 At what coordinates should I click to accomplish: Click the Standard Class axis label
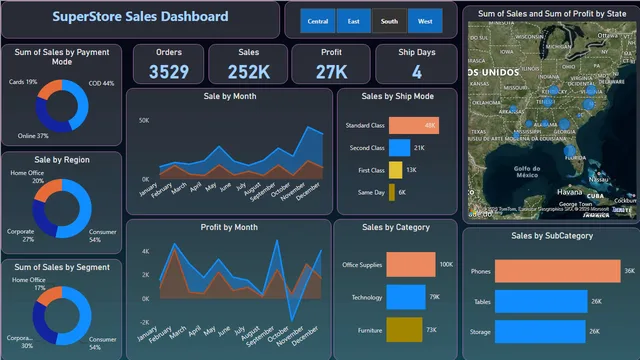click(365, 126)
